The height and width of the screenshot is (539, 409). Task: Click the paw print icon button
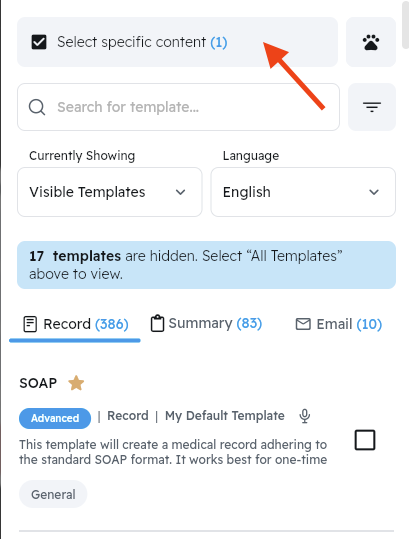[x=371, y=42]
